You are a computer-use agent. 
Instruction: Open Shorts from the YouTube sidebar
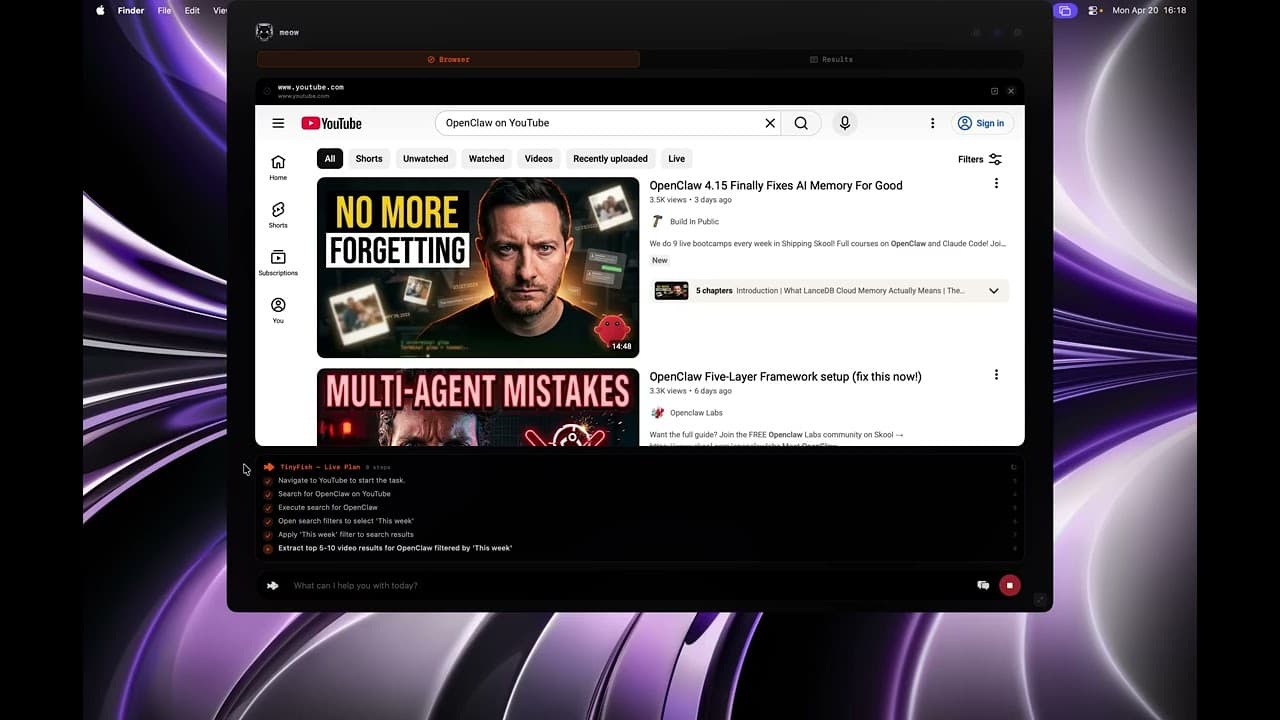[278, 215]
